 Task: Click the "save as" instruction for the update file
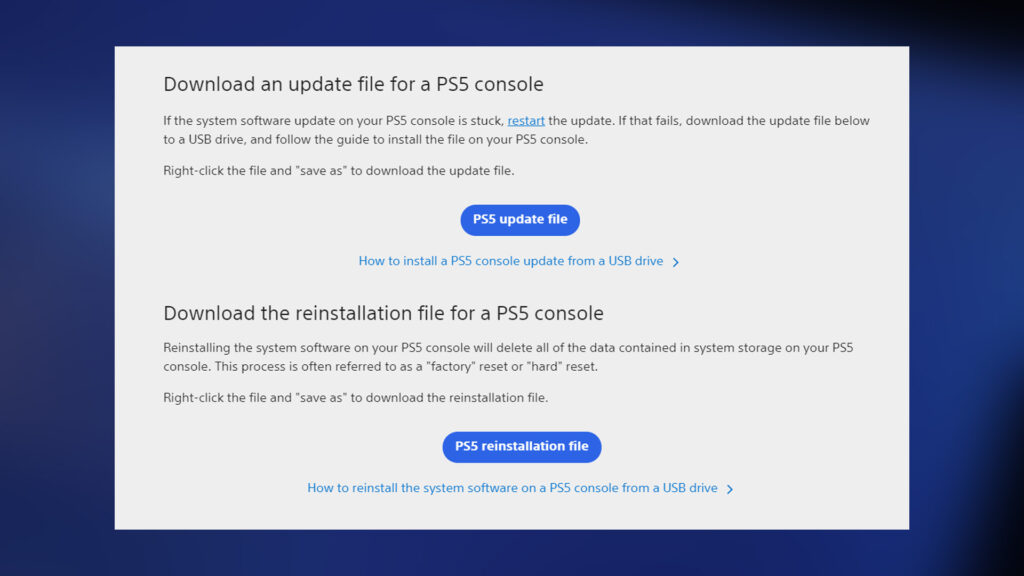pos(339,170)
